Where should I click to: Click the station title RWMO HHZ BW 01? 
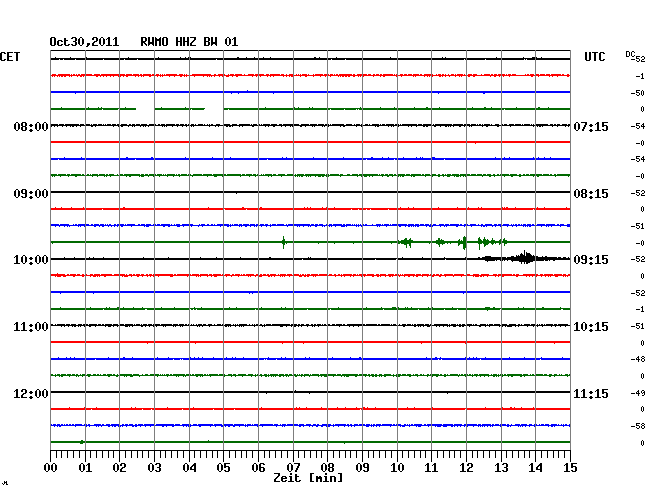189,42
